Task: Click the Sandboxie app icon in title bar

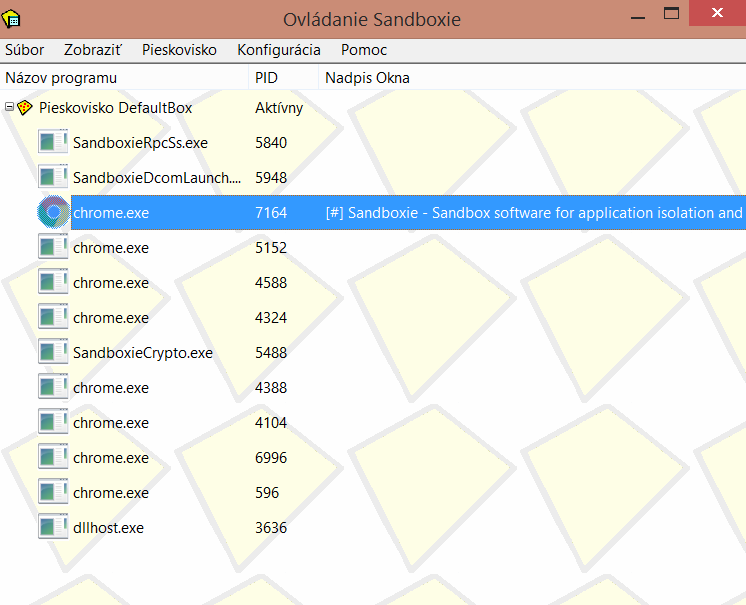Action: pyautogui.click(x=13, y=17)
